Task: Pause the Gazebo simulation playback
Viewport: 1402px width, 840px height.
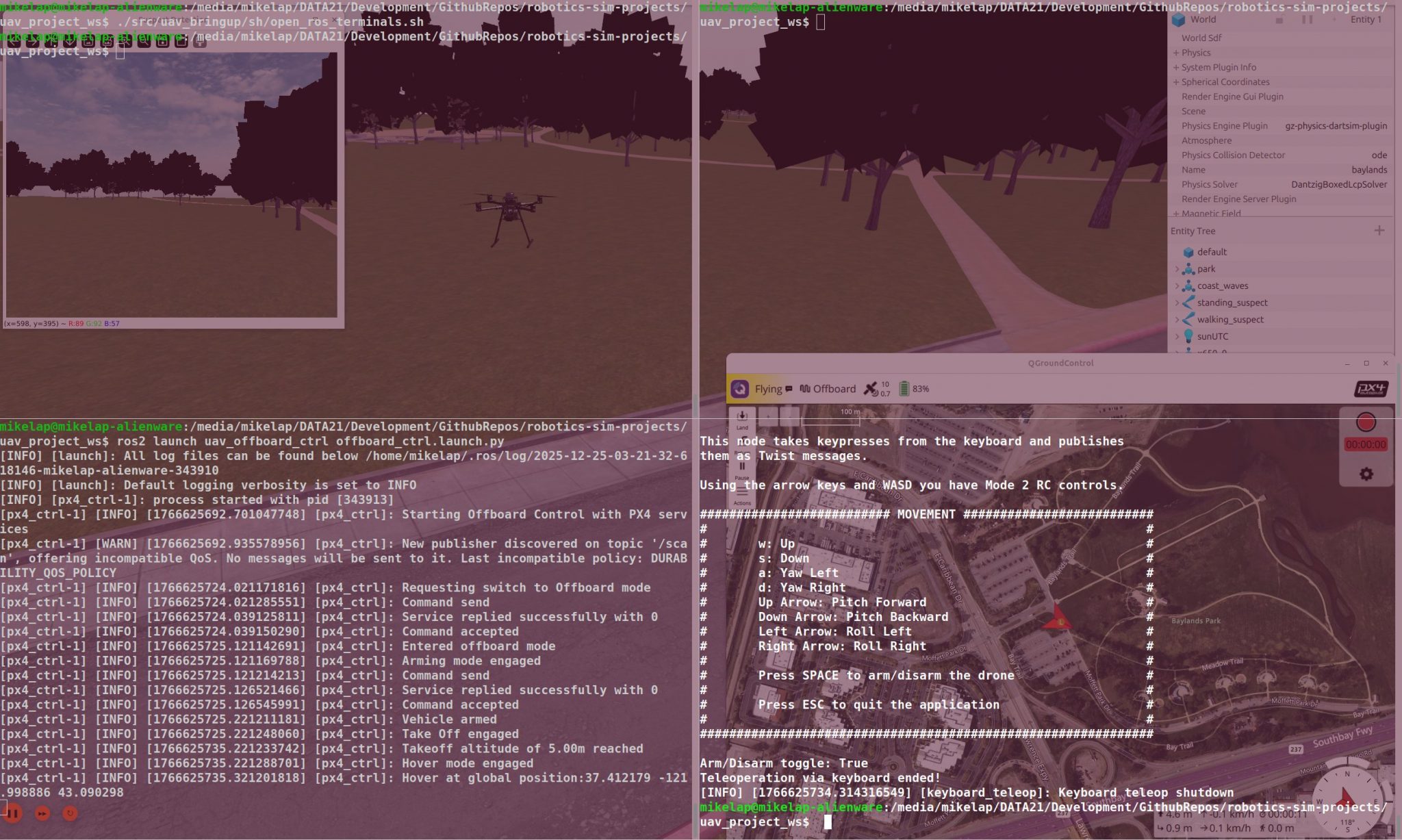Action: (x=13, y=813)
